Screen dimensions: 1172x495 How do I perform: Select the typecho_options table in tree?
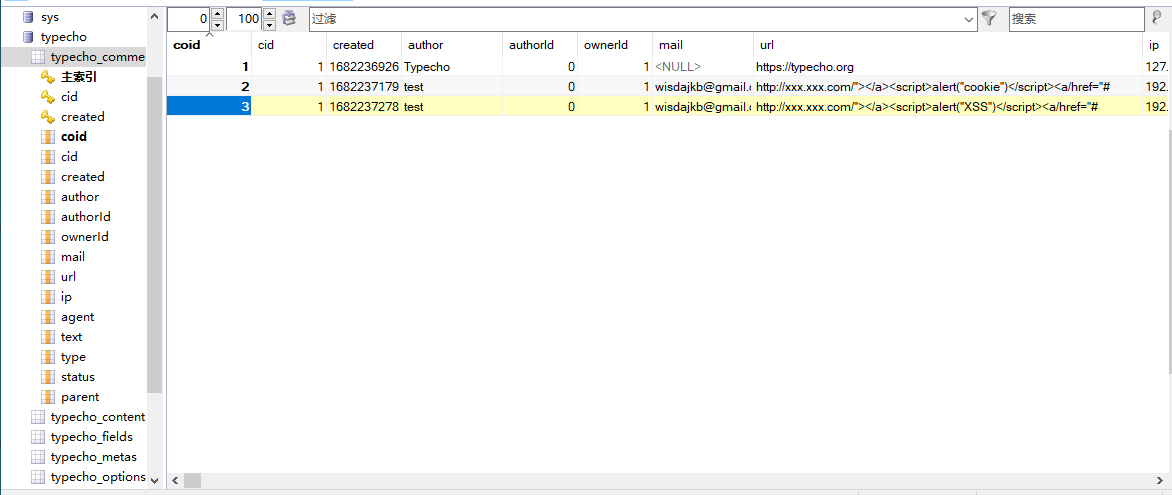click(98, 477)
